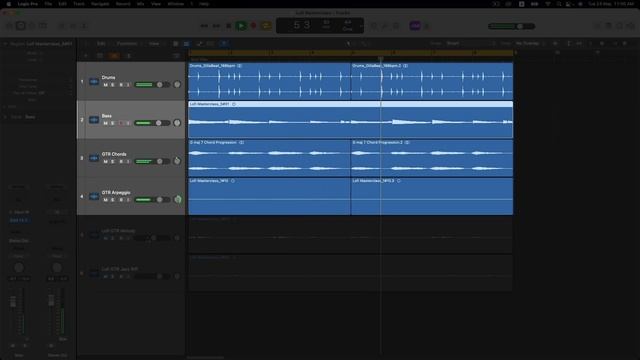The height and width of the screenshot is (360, 640).
Task: Select the first Drums_GlitxBeat region on Drums track
Action: pos(269,81)
